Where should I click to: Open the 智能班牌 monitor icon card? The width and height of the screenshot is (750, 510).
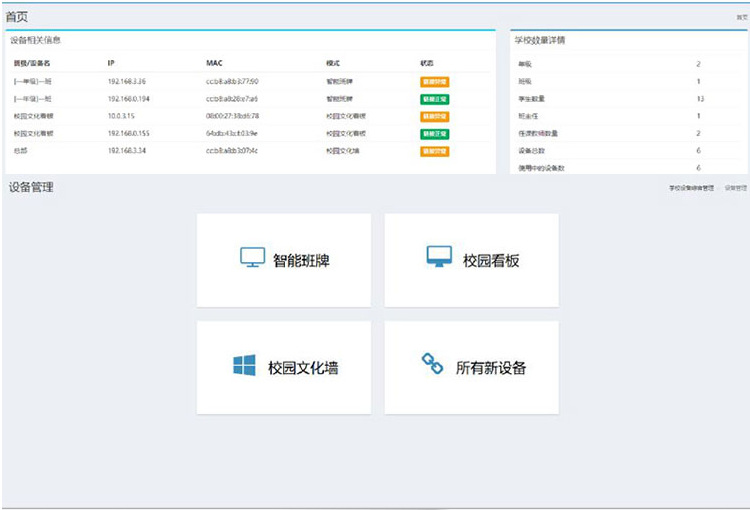[284, 260]
